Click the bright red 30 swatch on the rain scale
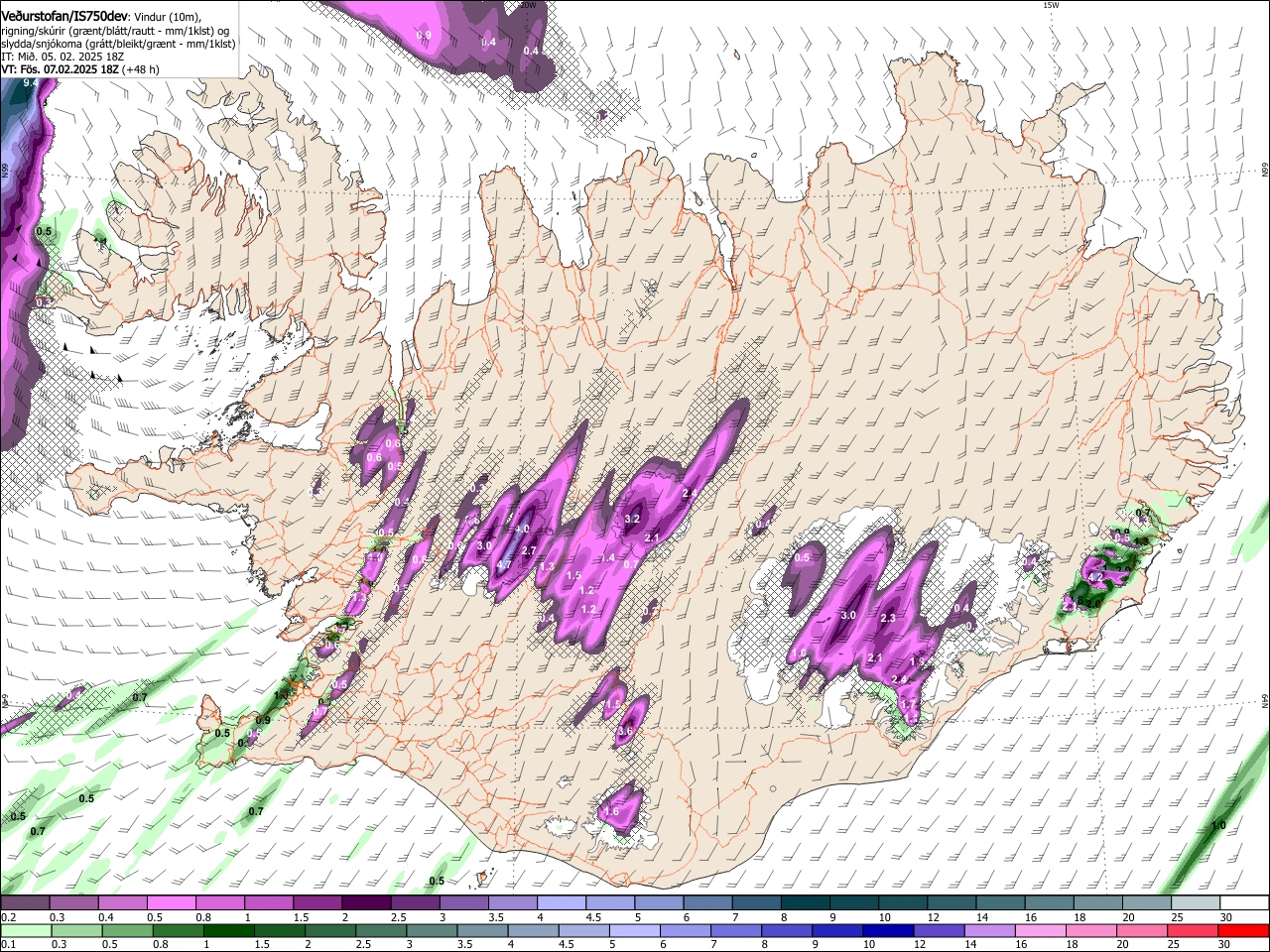Screen dimensions: 1270x952 point(1243,931)
